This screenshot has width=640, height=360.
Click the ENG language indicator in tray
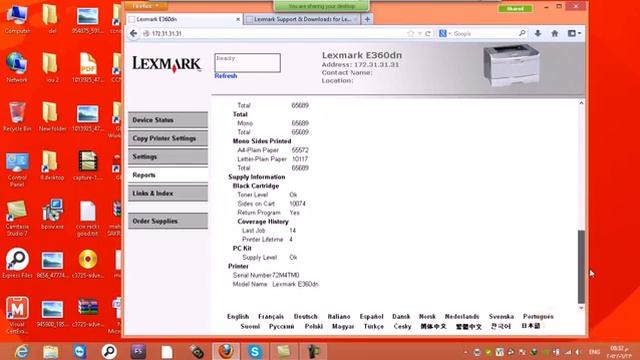(x=594, y=352)
